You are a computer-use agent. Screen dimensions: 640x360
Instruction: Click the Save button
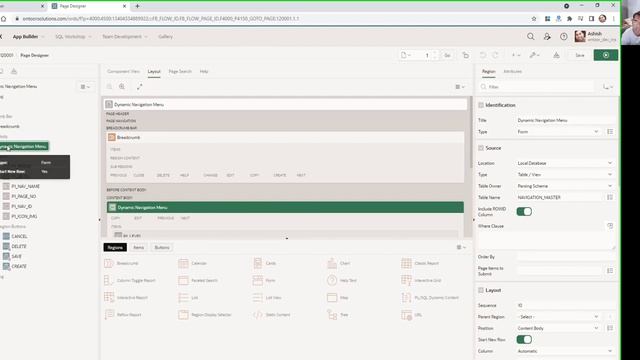point(580,55)
